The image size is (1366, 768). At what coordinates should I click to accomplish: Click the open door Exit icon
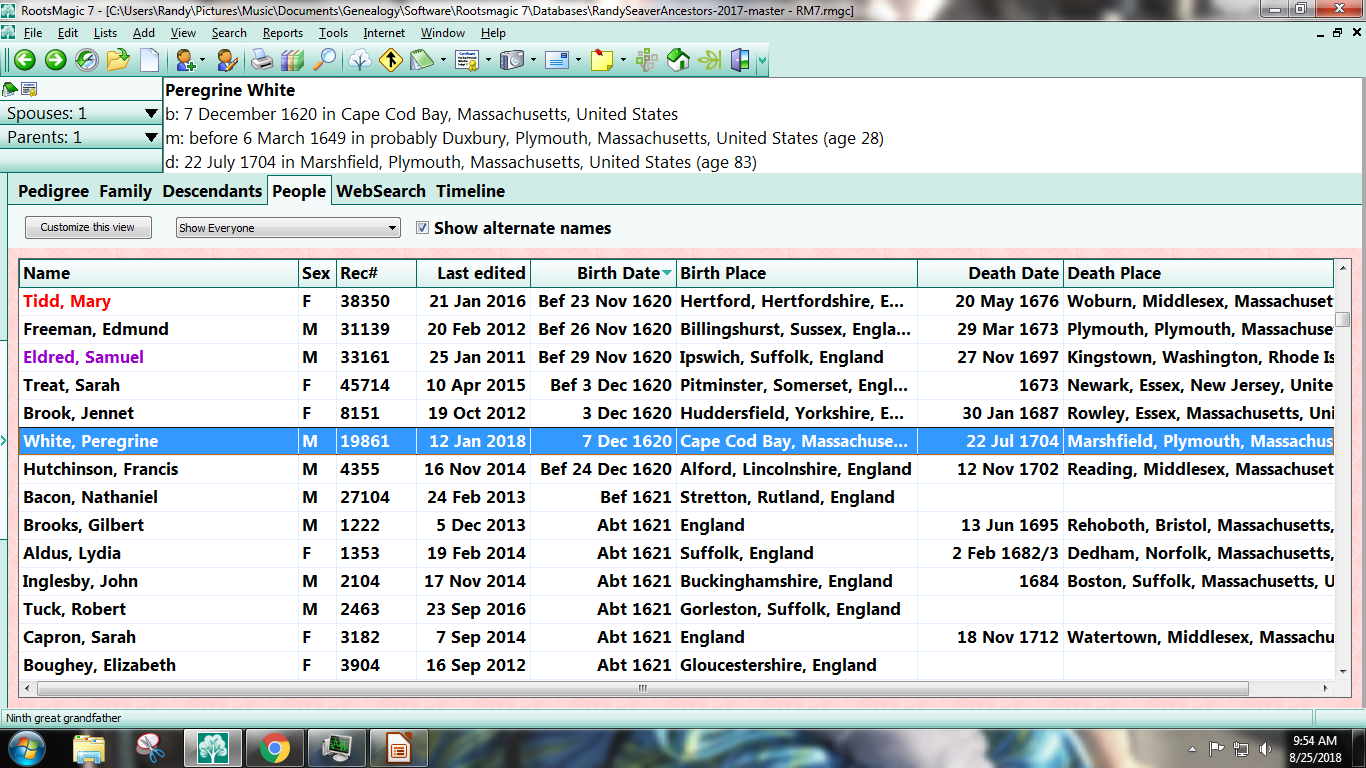pos(740,60)
